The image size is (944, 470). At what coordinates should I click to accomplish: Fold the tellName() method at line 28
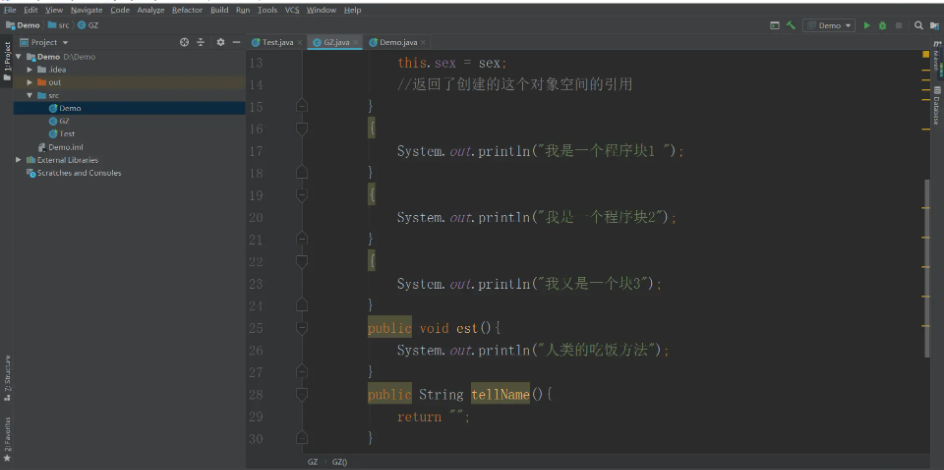pyautogui.click(x=302, y=394)
